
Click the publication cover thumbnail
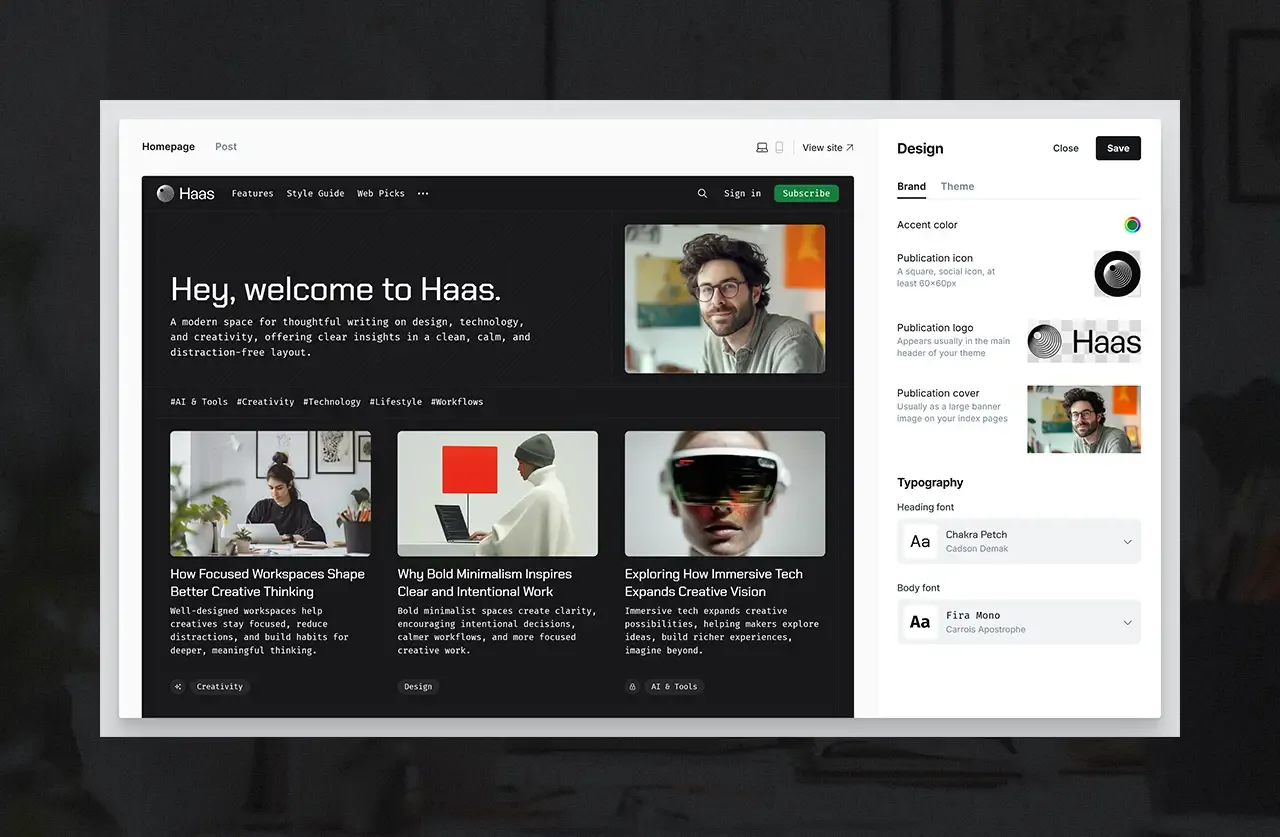click(x=1083, y=419)
